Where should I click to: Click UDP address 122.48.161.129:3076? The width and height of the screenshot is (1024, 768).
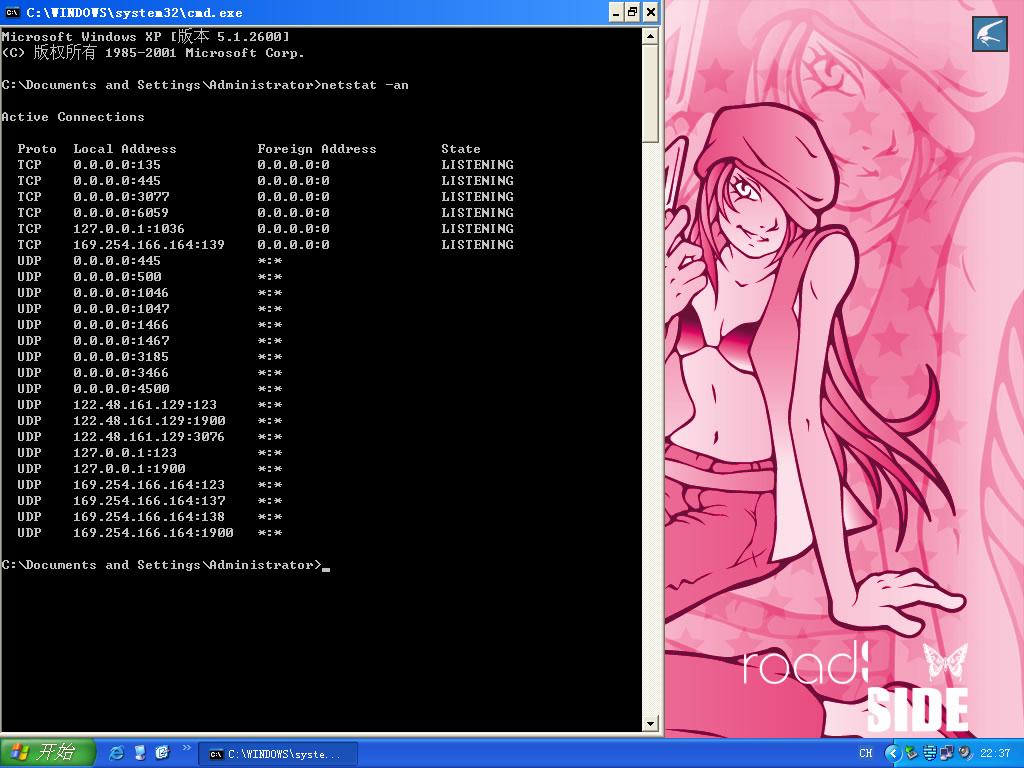pyautogui.click(x=149, y=437)
